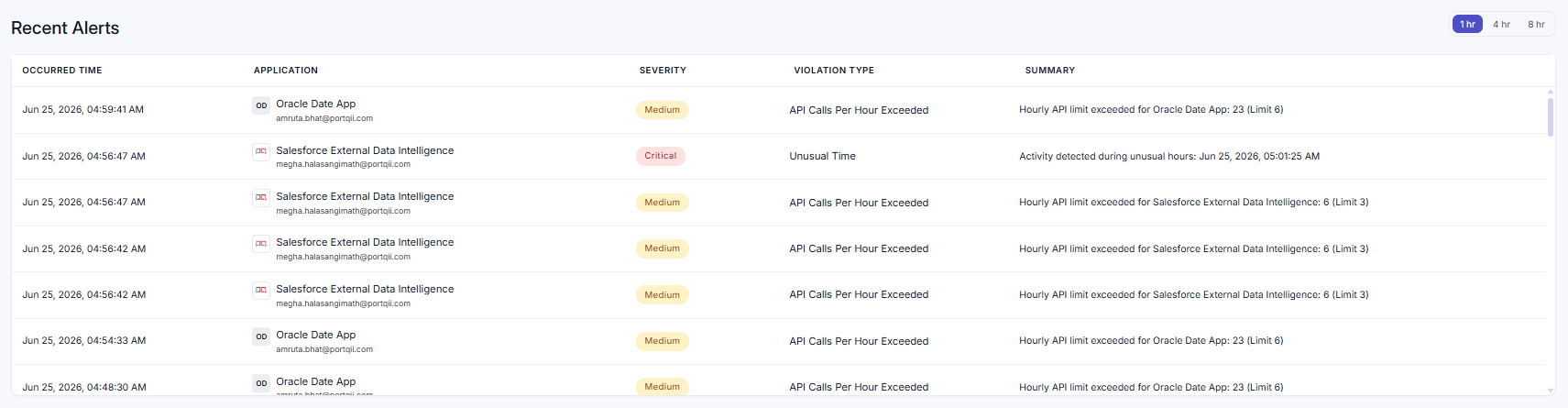Click Oracle limit exceeded summary in 04:59:41 row
1568x408 pixels.
click(x=1151, y=110)
